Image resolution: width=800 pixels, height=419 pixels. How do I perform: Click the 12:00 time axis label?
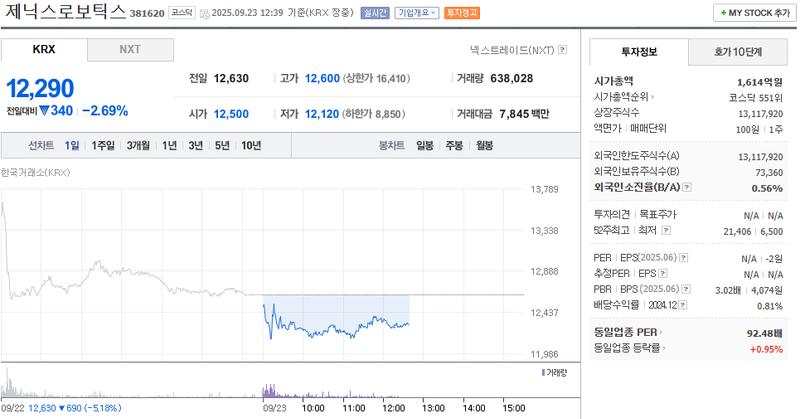point(394,408)
